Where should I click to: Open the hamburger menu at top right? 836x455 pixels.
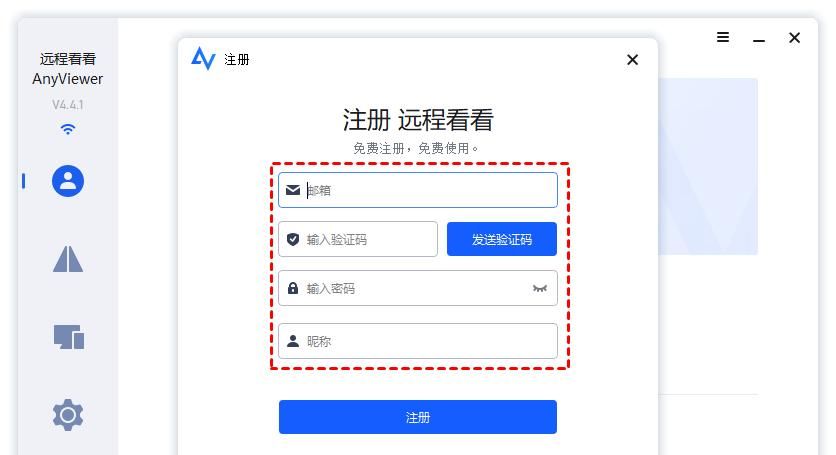[723, 37]
